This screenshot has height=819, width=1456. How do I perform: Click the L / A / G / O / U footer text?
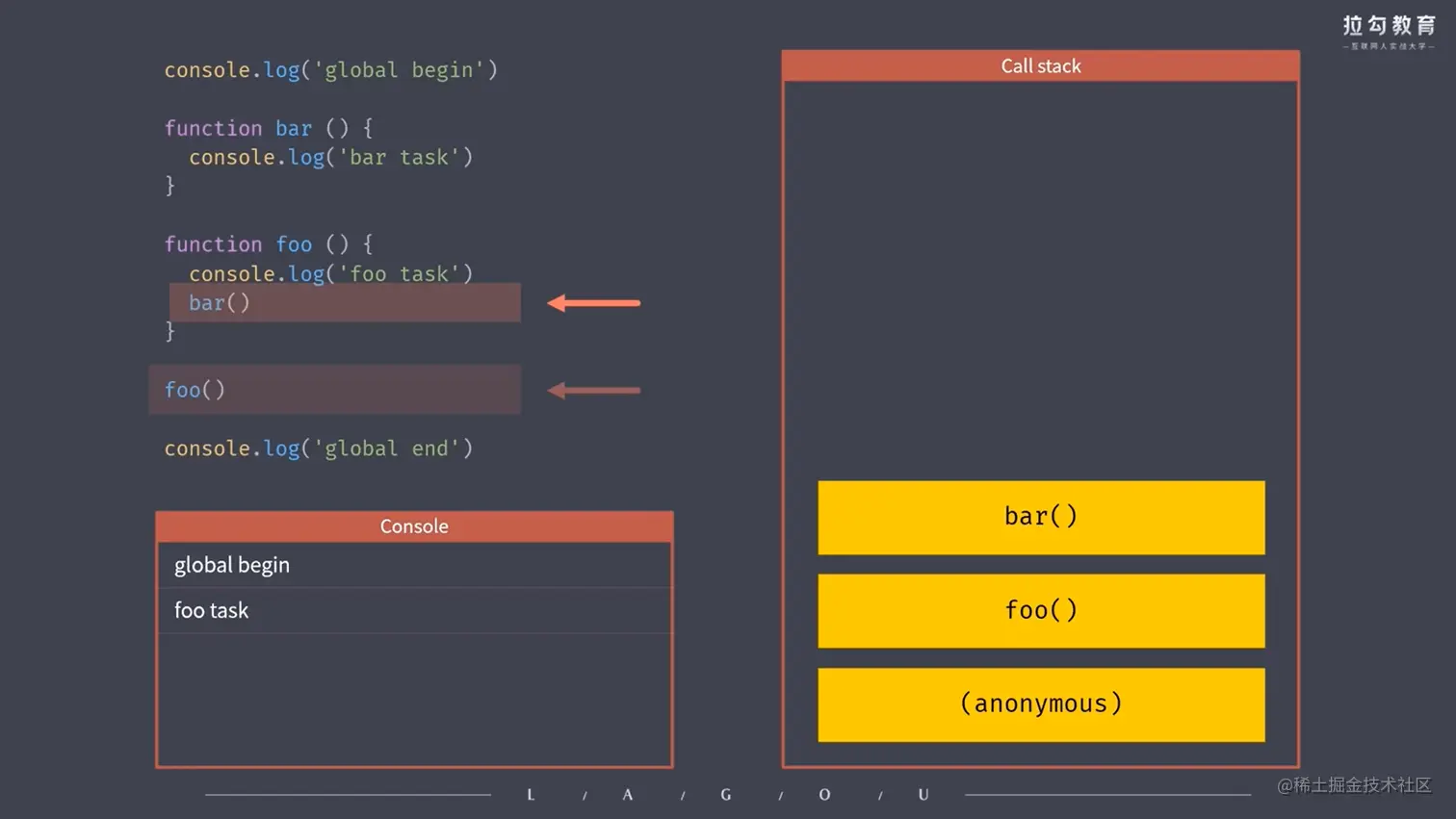[x=728, y=795]
